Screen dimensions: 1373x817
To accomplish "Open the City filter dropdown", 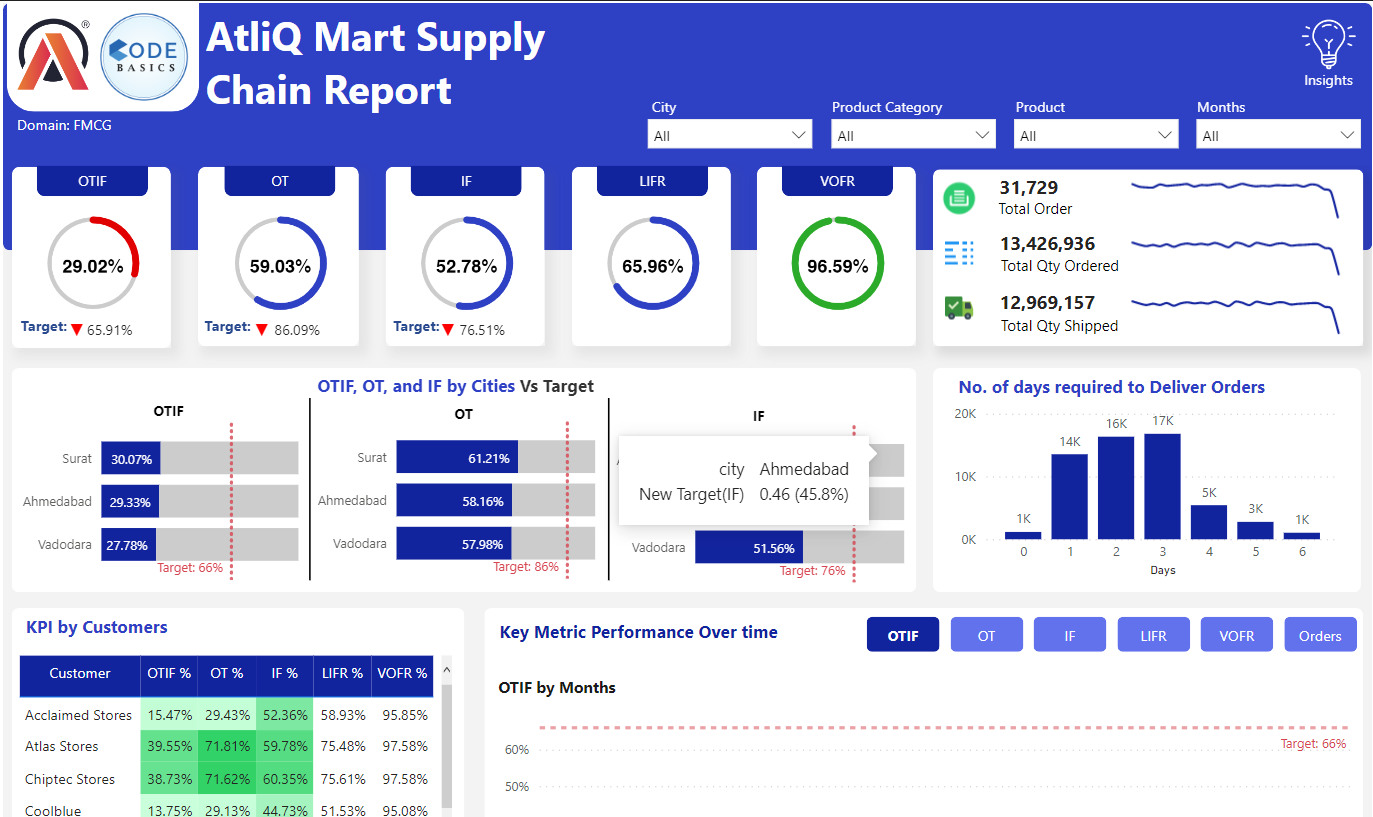I will tap(729, 133).
